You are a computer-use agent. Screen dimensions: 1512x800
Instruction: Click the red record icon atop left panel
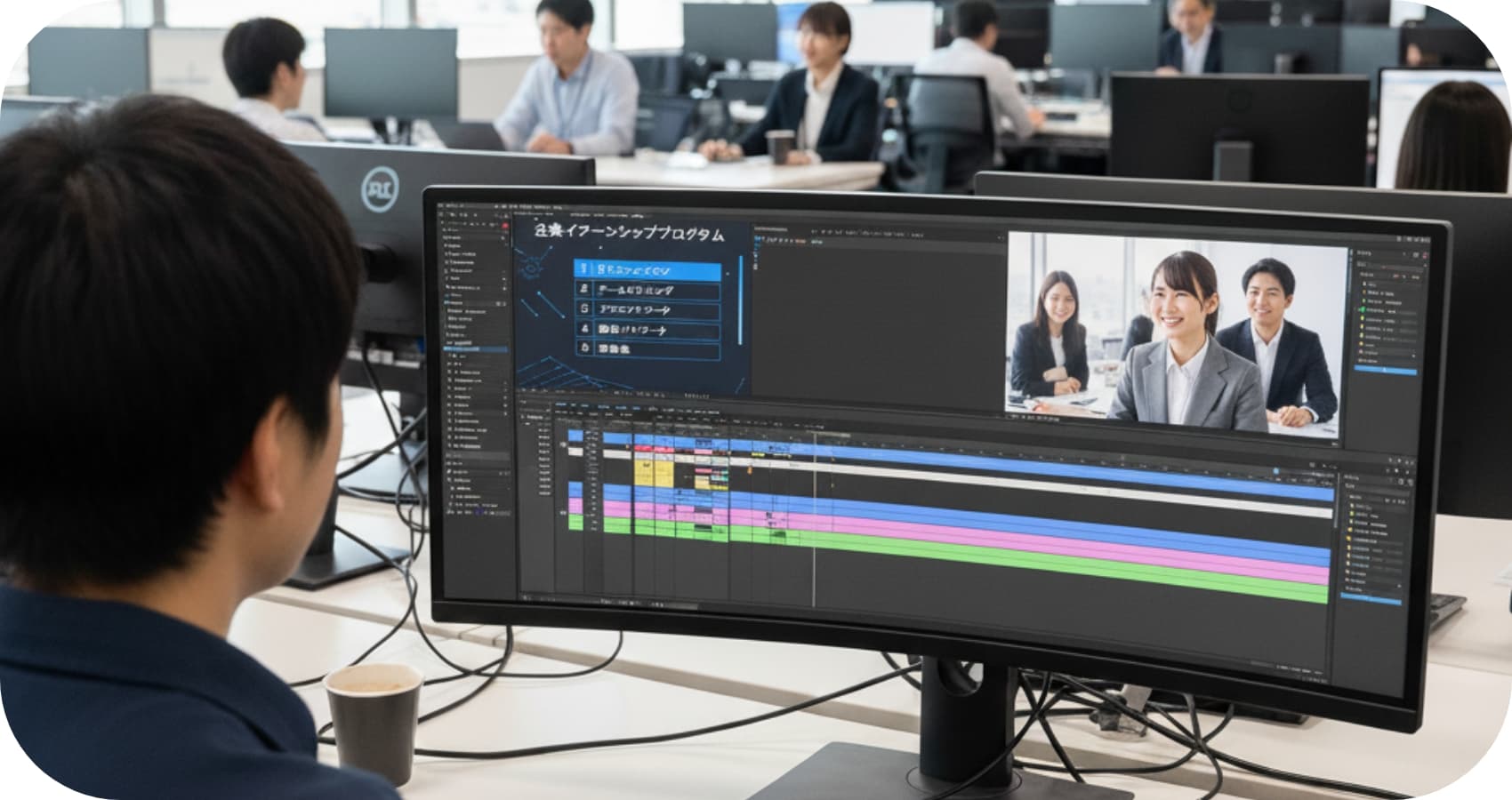tap(505, 227)
